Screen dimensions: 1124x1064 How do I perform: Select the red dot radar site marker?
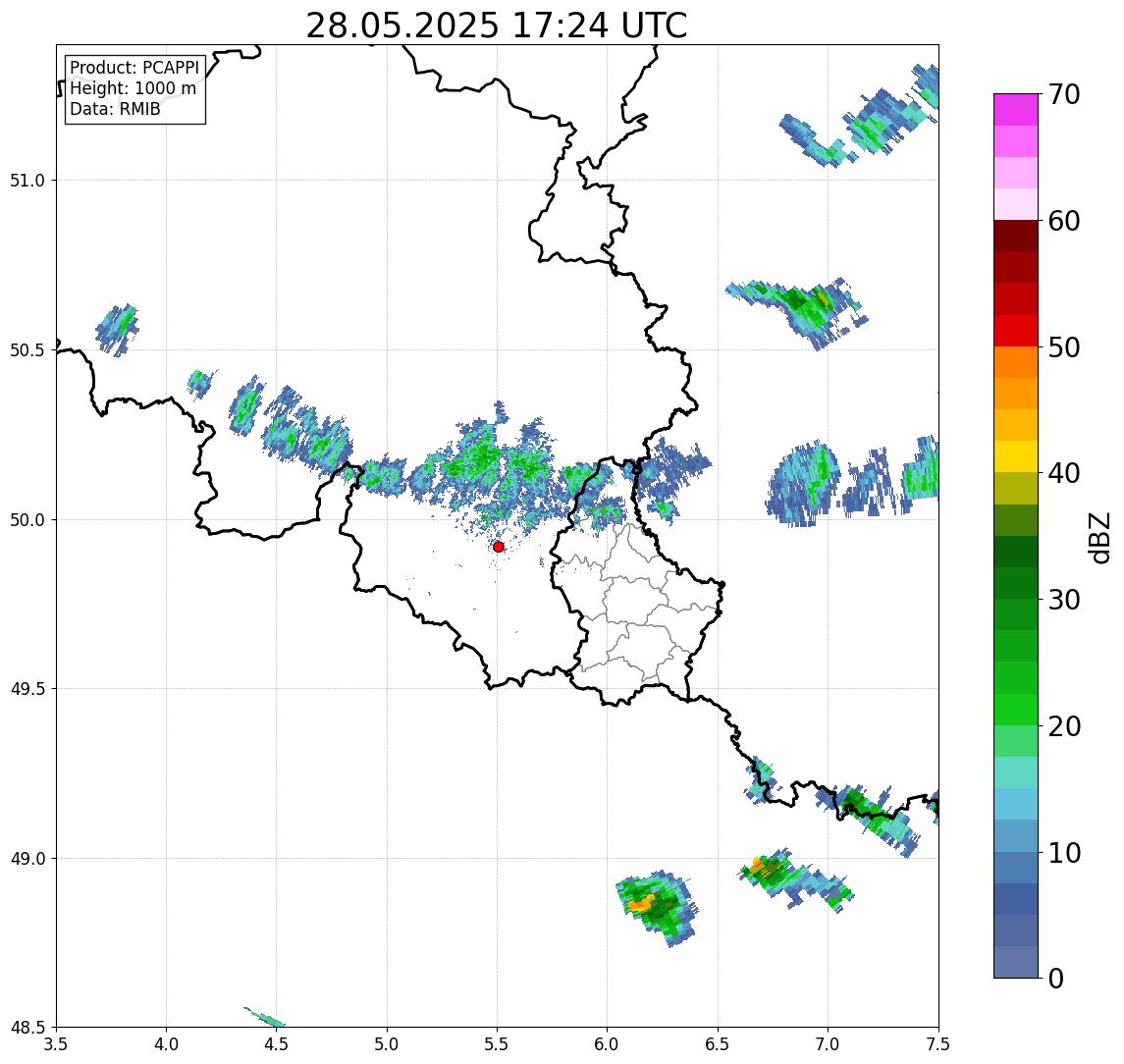[499, 547]
